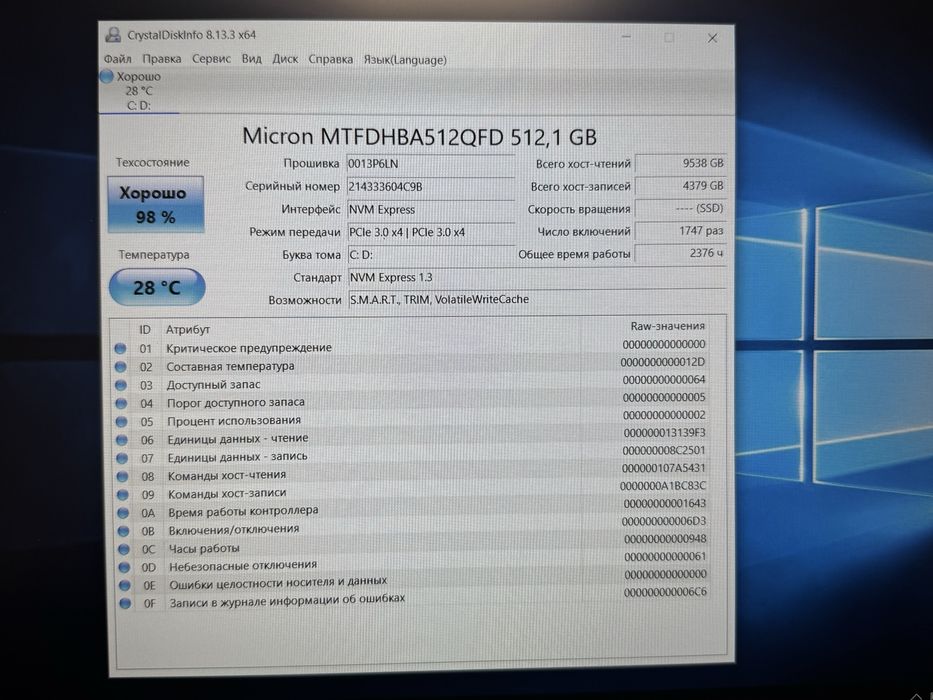Select attribute text Доступный запас

[213, 385]
